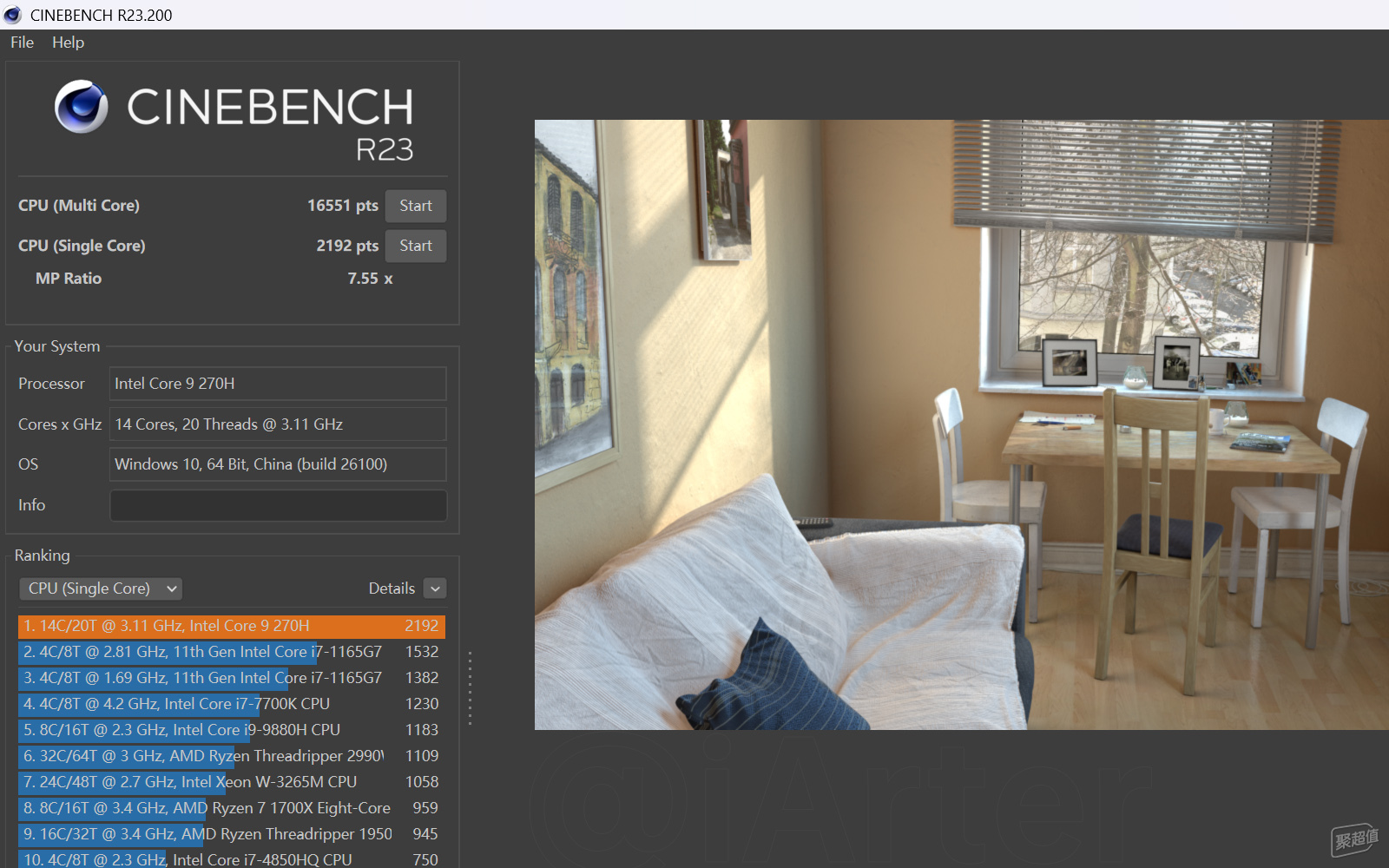Select ranking row 1 Intel Core 9 270H

[x=232, y=626]
